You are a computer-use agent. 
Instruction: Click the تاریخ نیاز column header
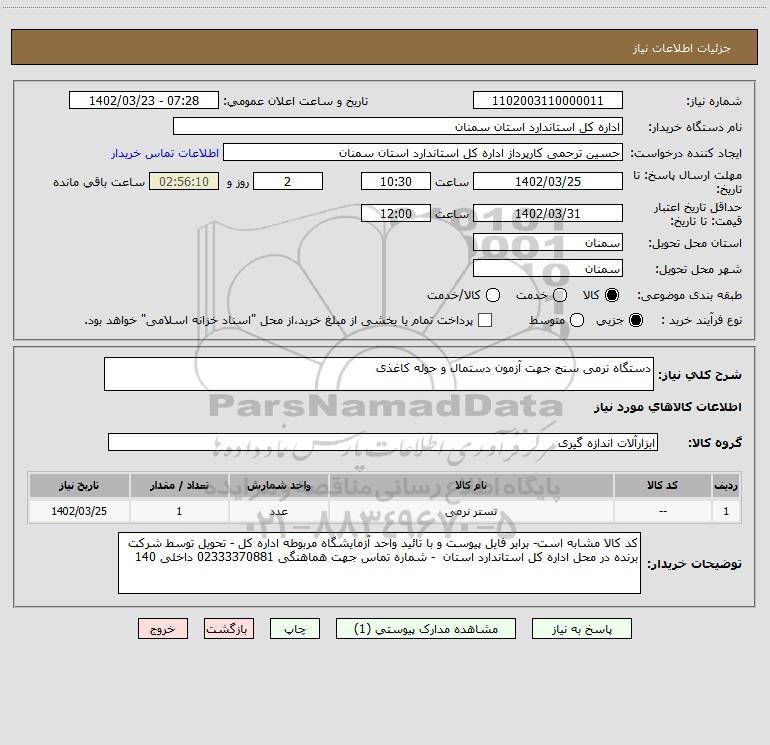79,485
